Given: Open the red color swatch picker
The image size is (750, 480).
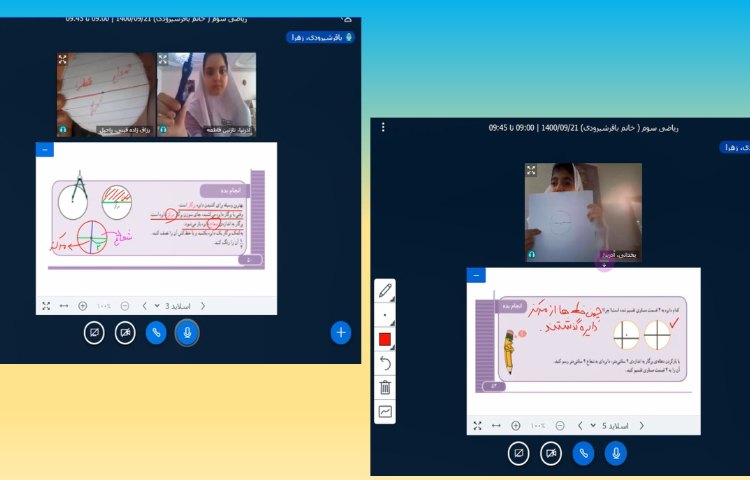Looking at the screenshot, I should [385, 339].
